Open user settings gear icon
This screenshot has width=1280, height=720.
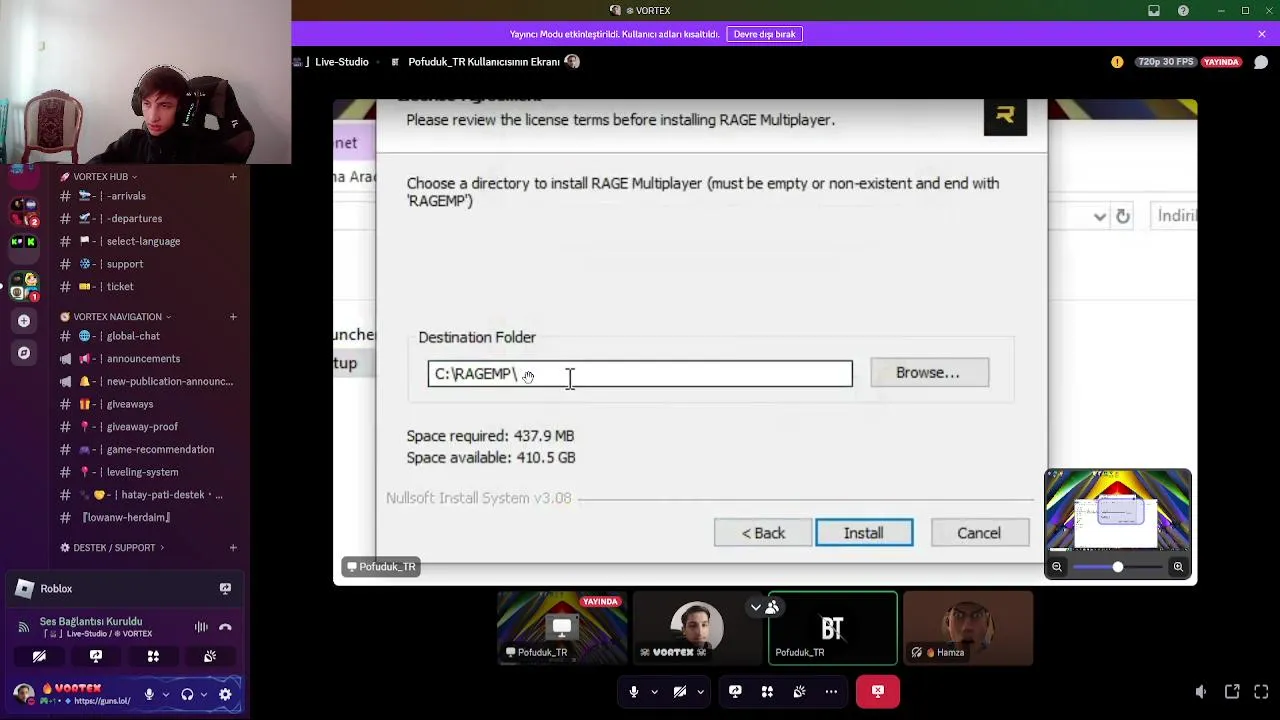coord(225,694)
